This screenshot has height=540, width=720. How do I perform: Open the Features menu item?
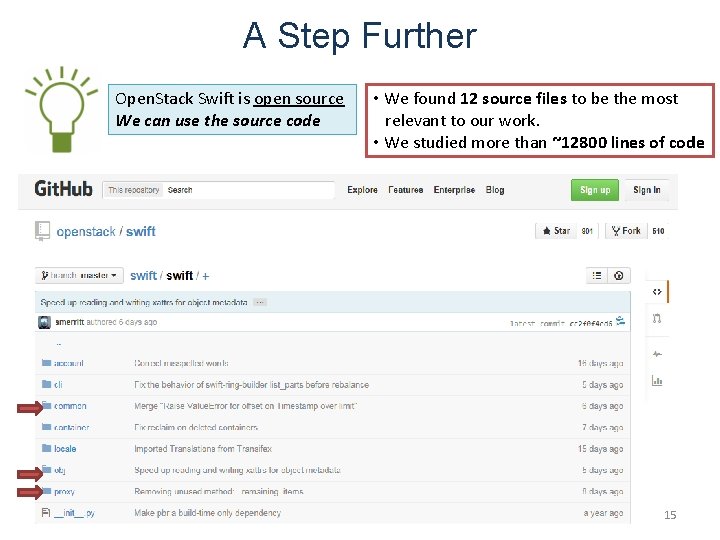coord(405,190)
